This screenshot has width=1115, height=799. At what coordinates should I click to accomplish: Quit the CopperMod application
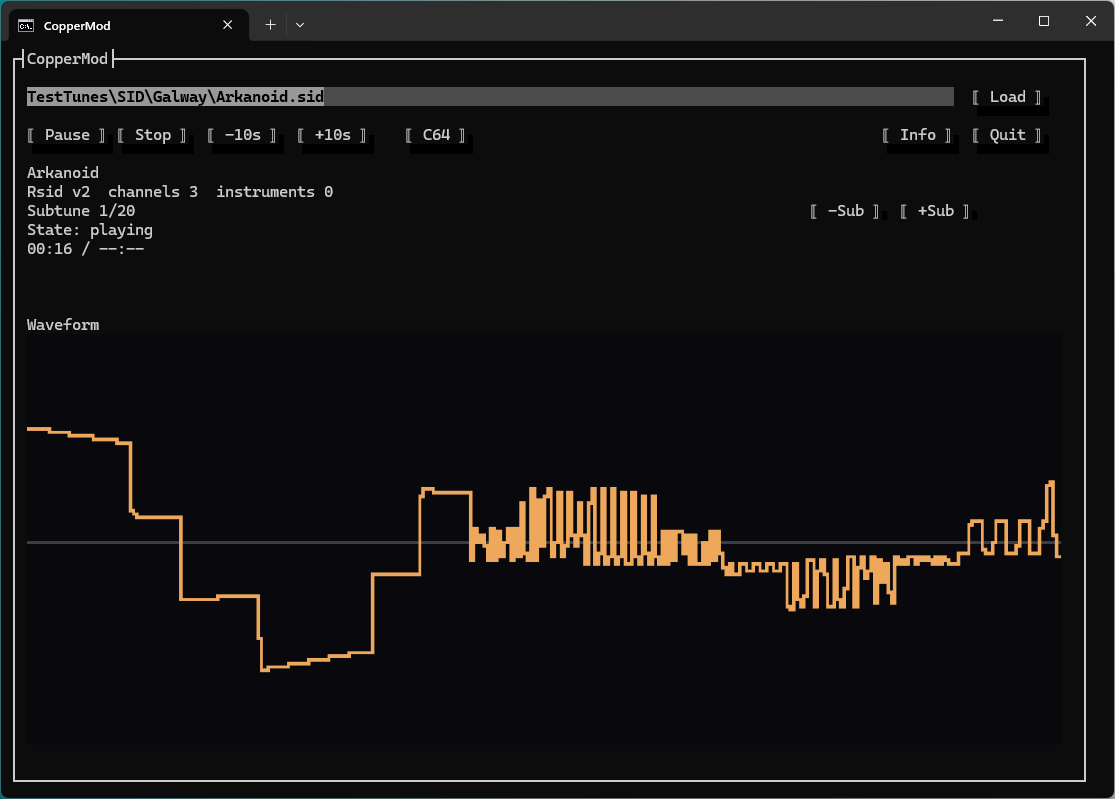[1007, 135]
